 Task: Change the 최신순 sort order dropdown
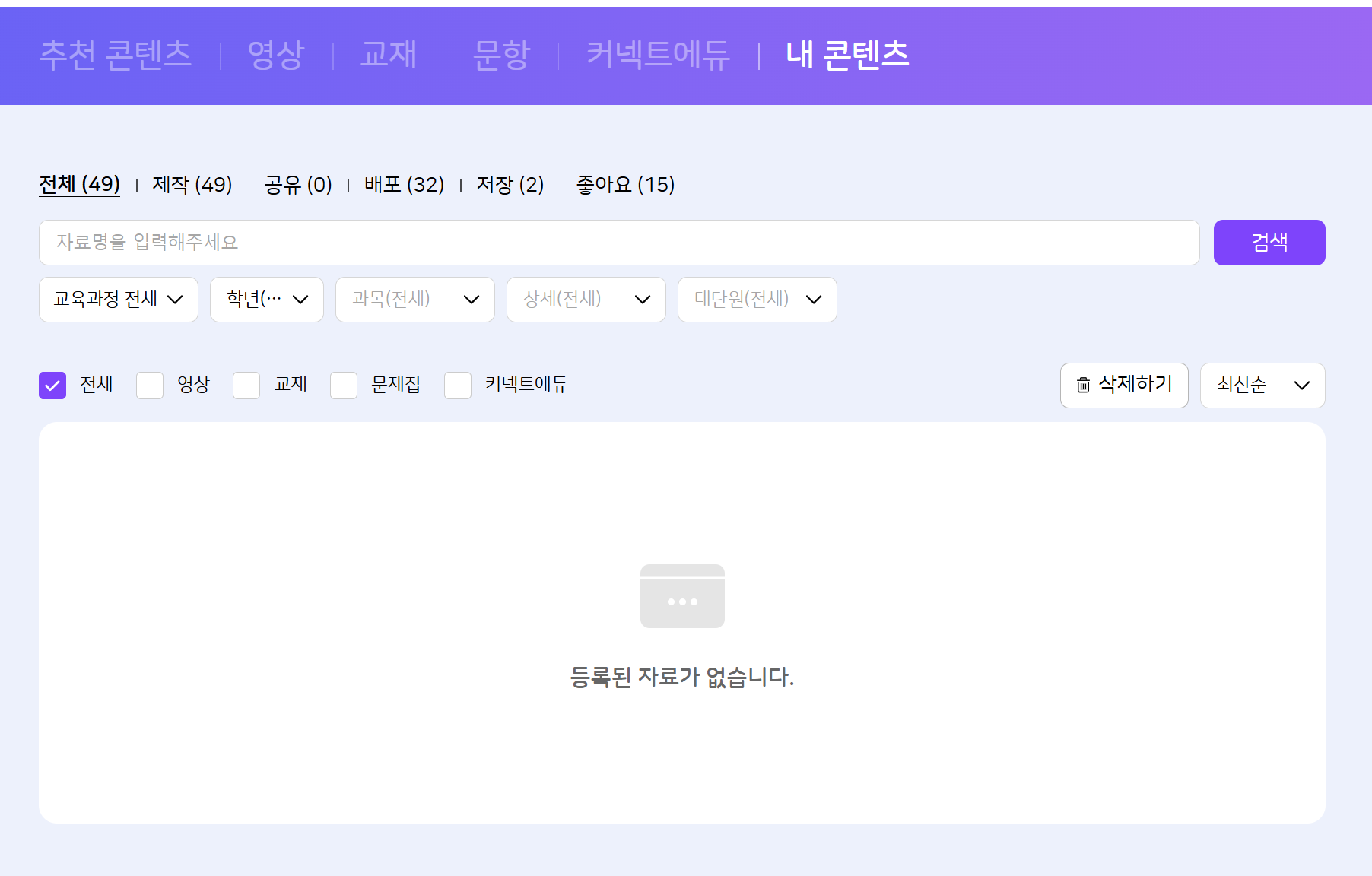1262,386
